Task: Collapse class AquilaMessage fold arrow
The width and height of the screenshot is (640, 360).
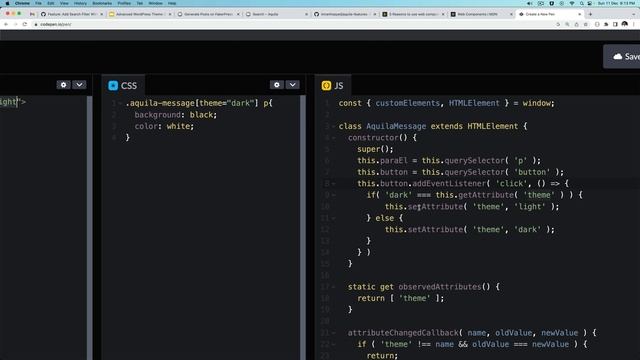Action: coord(333,127)
